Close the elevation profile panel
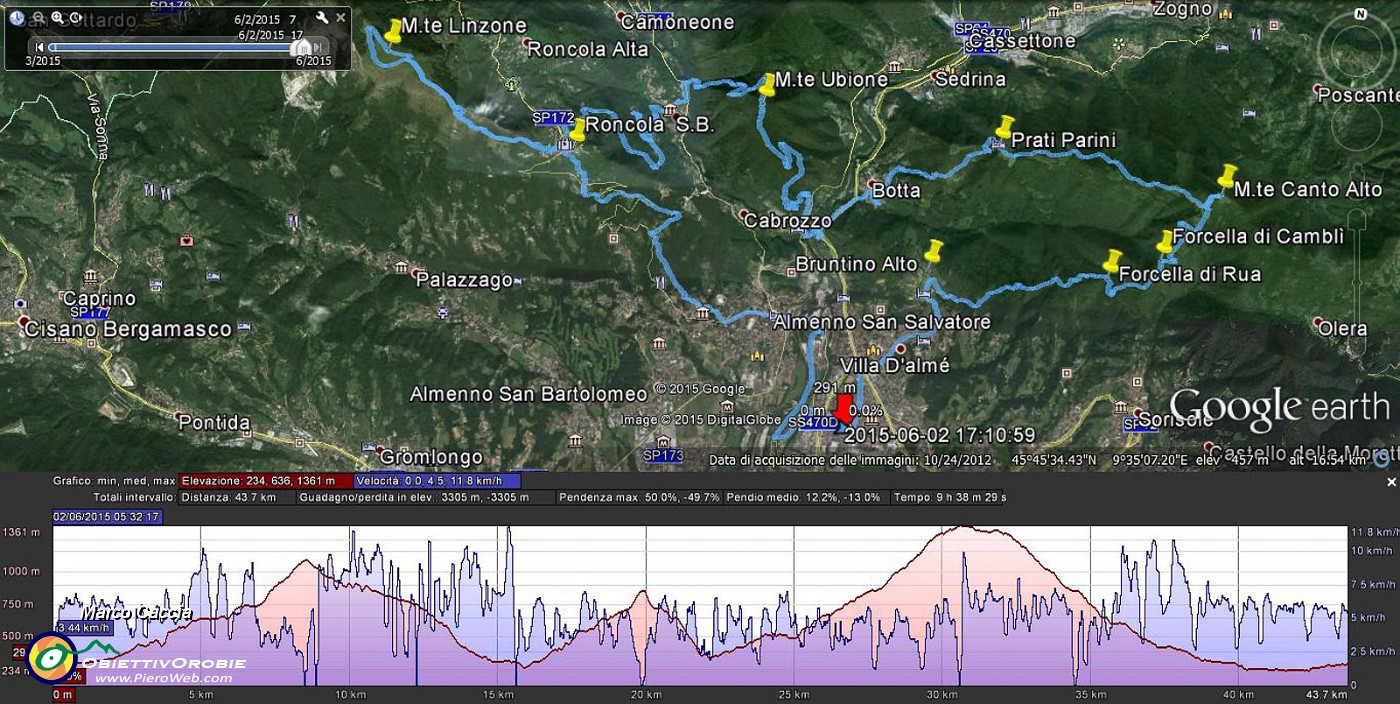Image resolution: width=1400 pixels, height=704 pixels. 1390,482
